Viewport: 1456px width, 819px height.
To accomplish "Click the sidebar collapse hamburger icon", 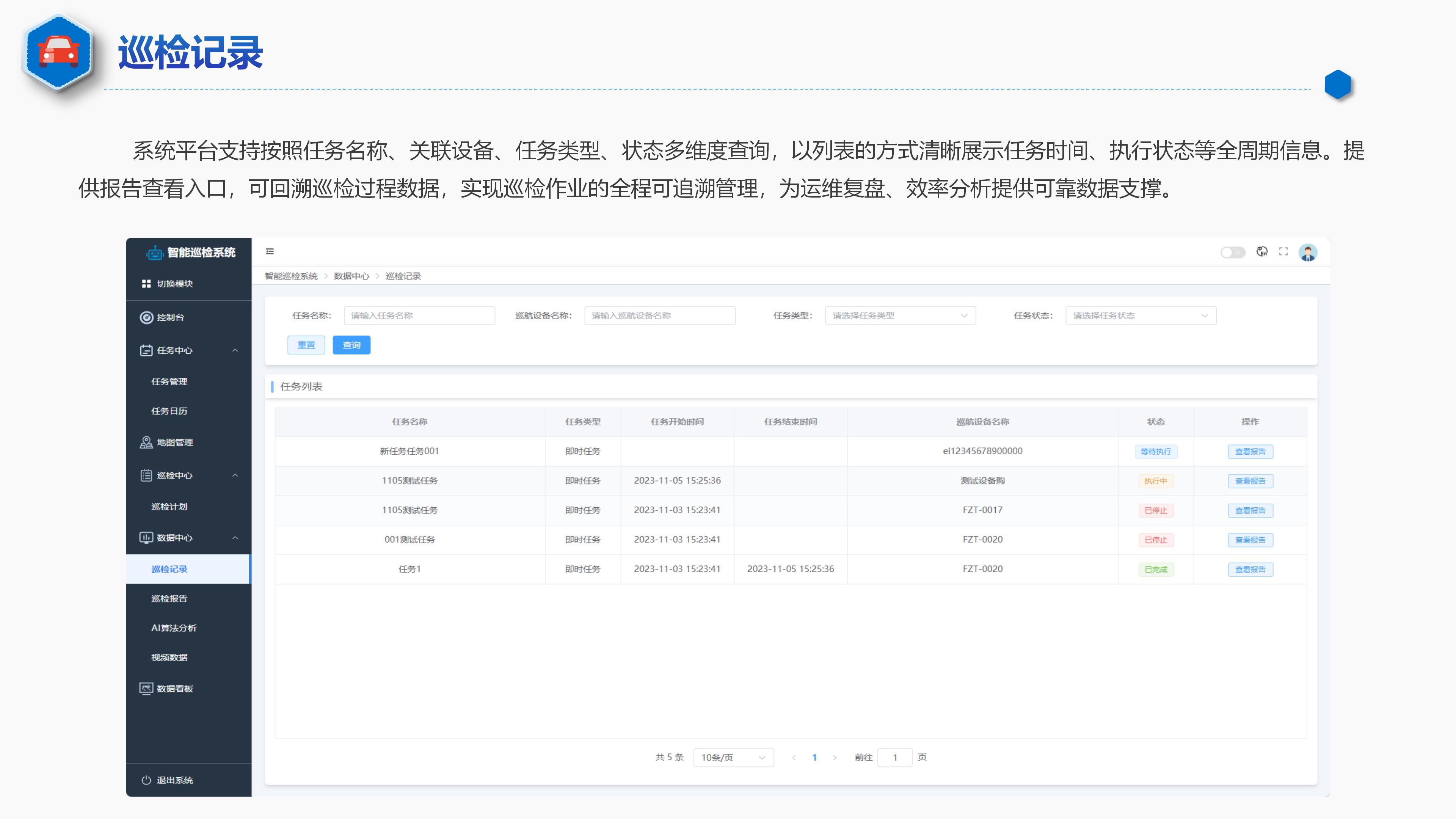I will 270,251.
